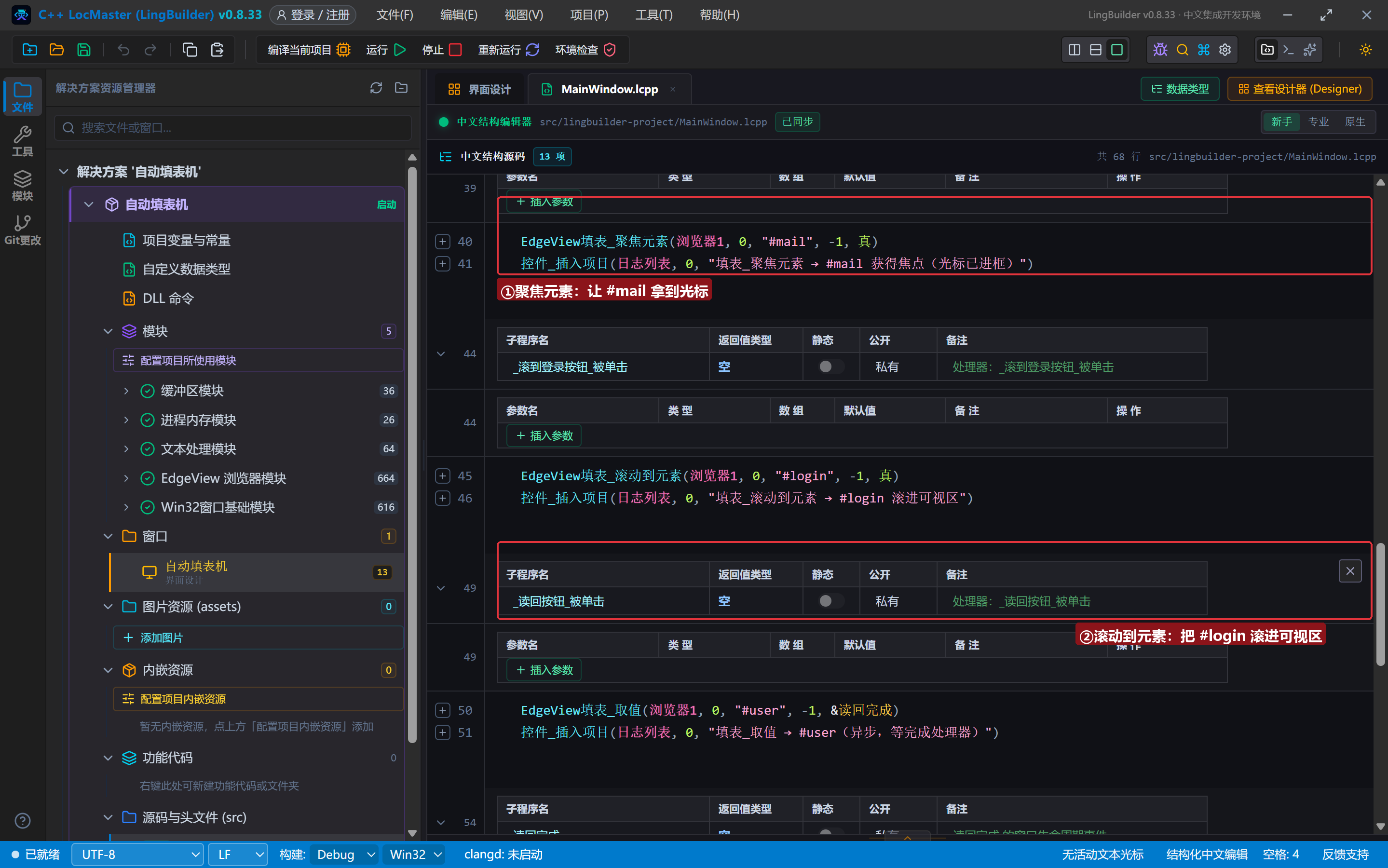Click the 搜索文件或窗口 search field
The width and height of the screenshot is (1388, 868).
233,127
